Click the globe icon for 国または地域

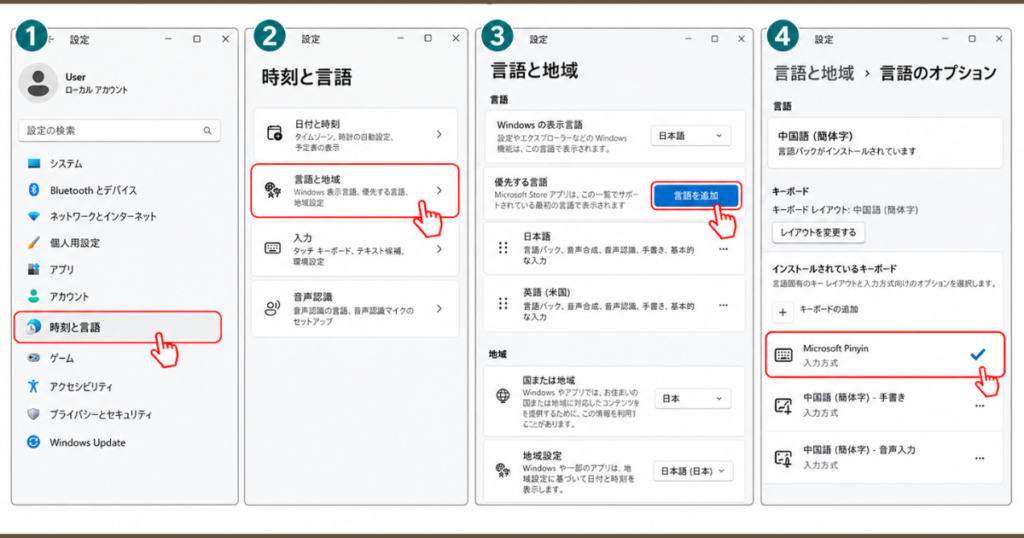point(503,396)
